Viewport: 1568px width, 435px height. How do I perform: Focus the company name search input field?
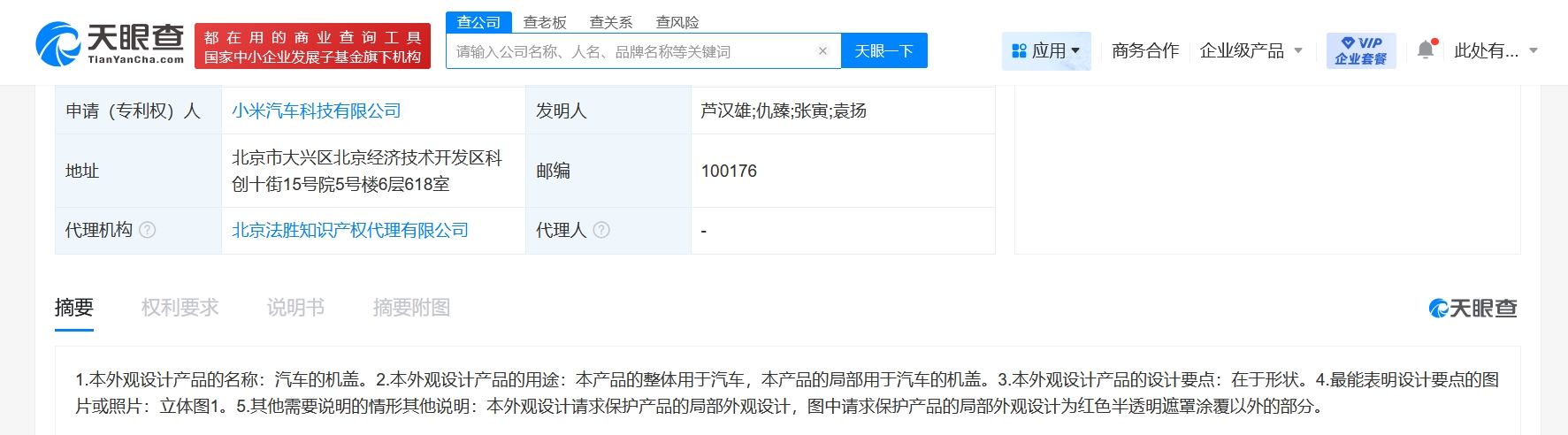(x=628, y=52)
